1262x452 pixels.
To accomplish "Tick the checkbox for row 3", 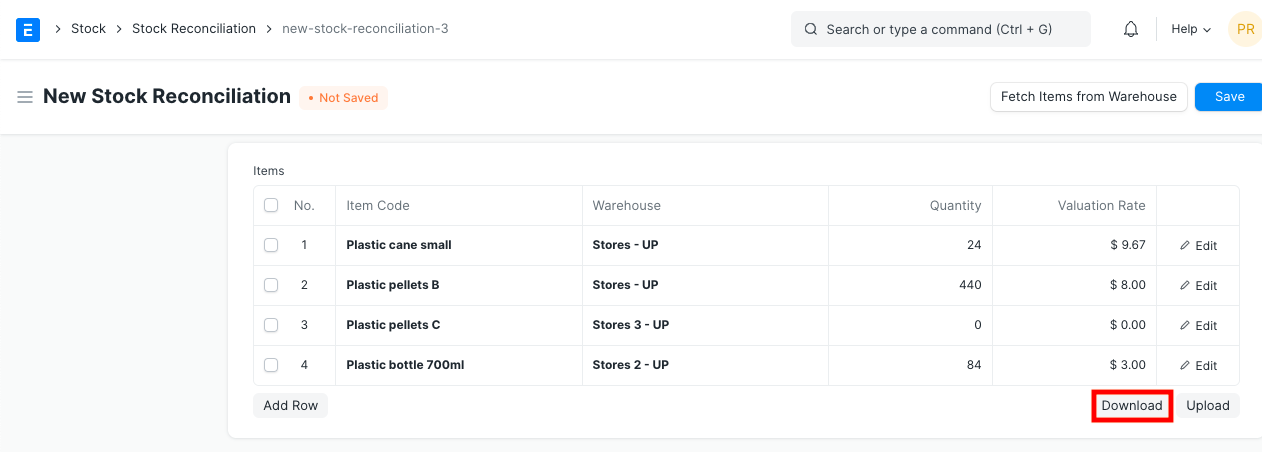I will (271, 325).
